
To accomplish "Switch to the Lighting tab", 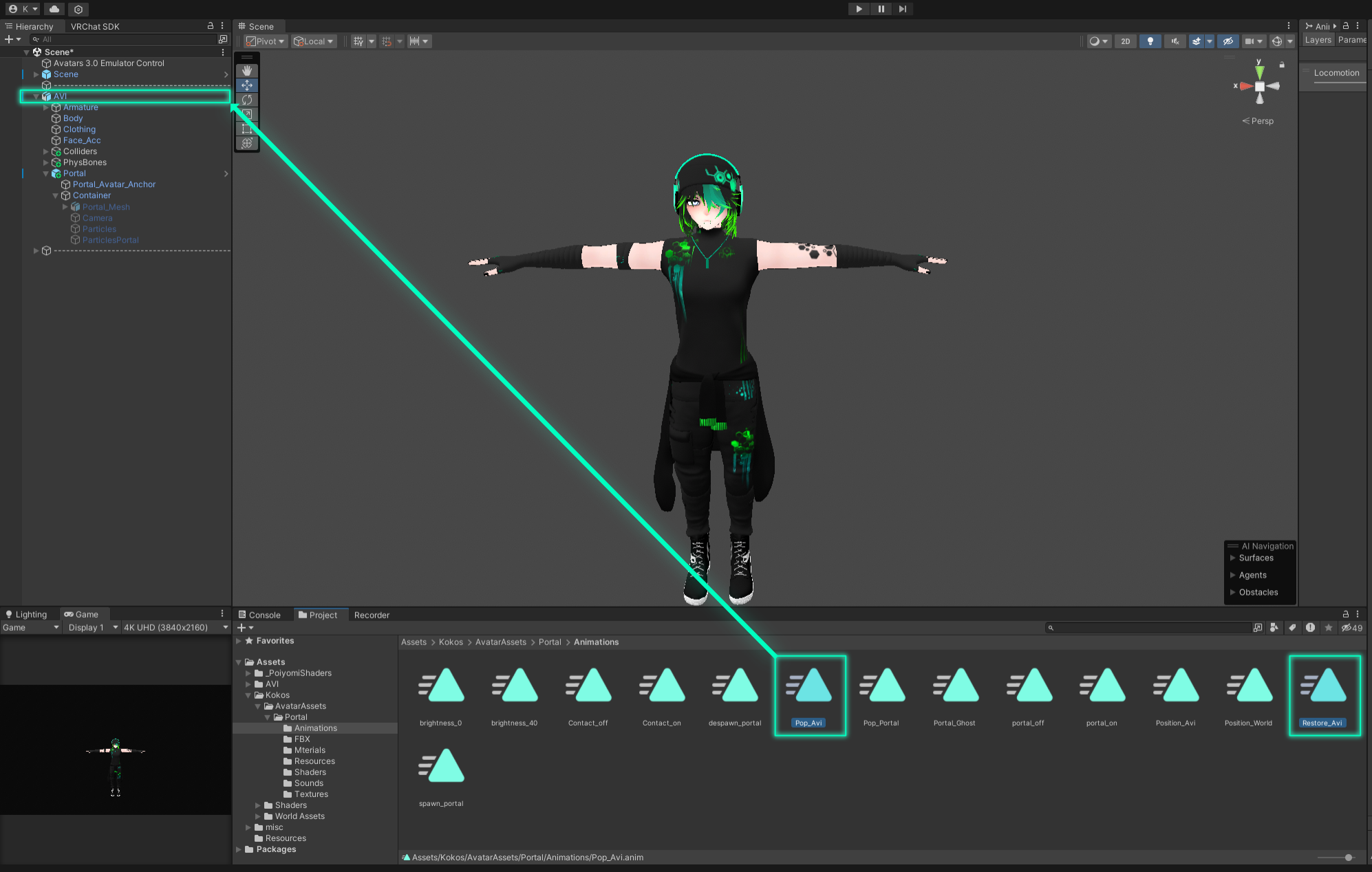I will 26,614.
